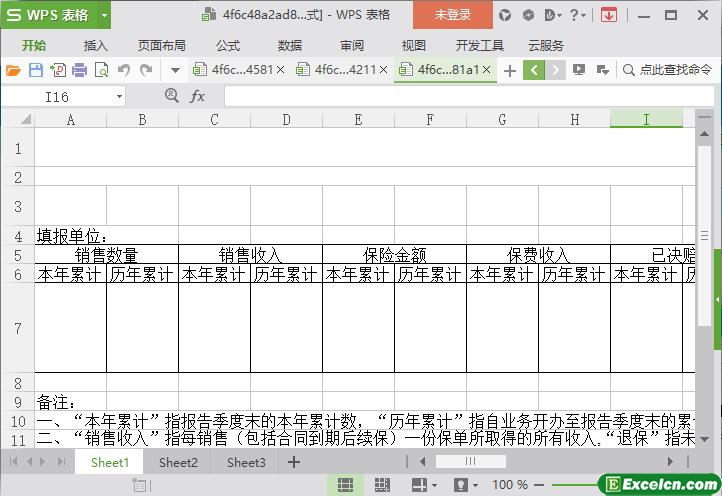The image size is (722, 496).
Task: Click the 未登录 login button
Action: [x=453, y=15]
